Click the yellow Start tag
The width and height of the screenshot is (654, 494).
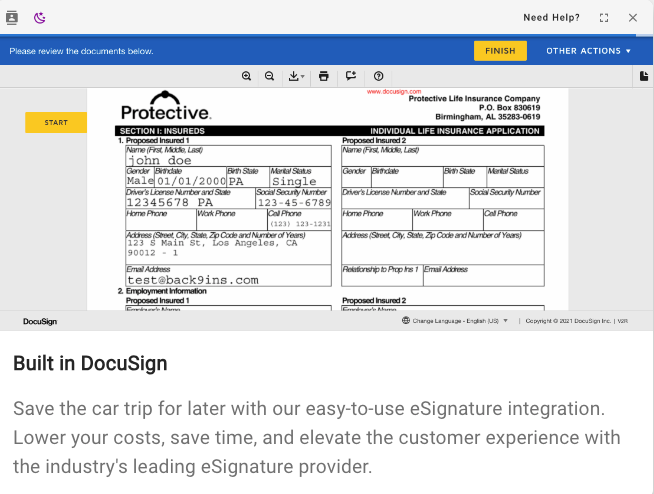tap(56, 123)
